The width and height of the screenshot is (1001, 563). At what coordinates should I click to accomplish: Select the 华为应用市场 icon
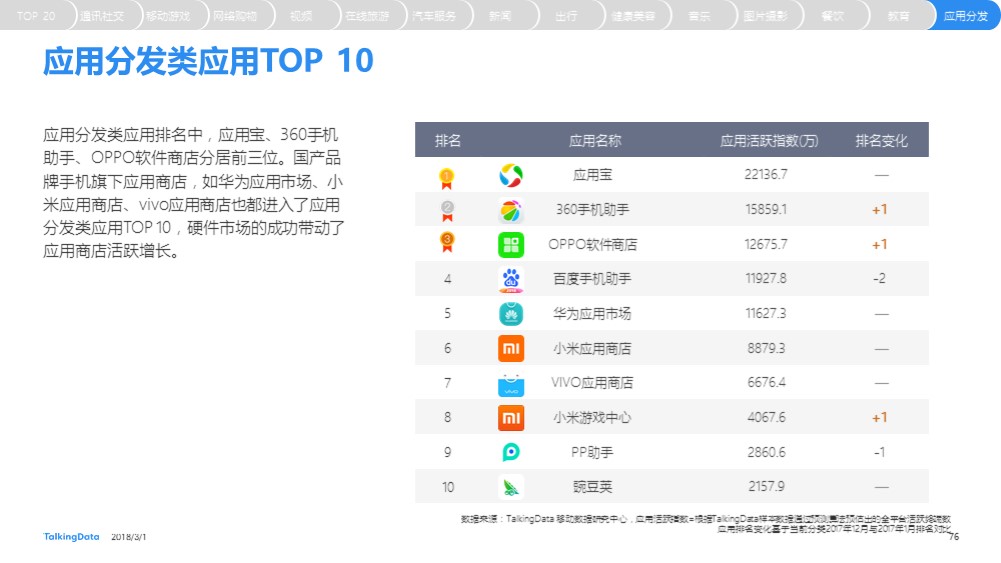click(511, 314)
